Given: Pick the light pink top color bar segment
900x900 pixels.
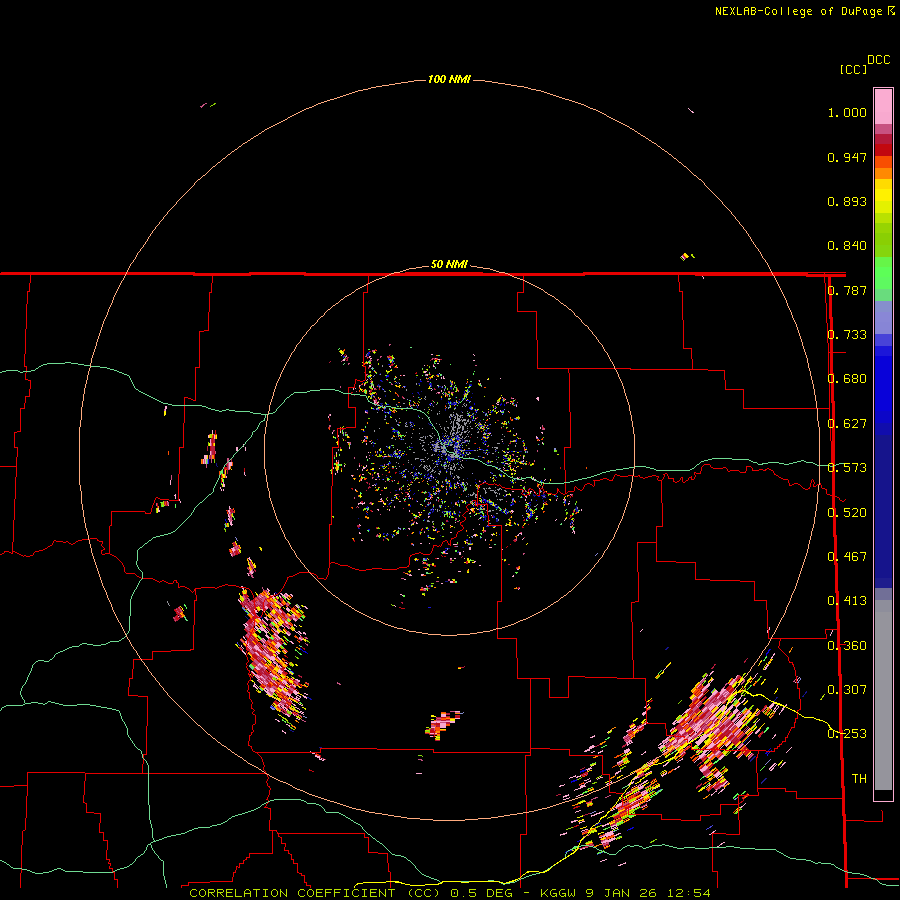Looking at the screenshot, I should point(883,106).
